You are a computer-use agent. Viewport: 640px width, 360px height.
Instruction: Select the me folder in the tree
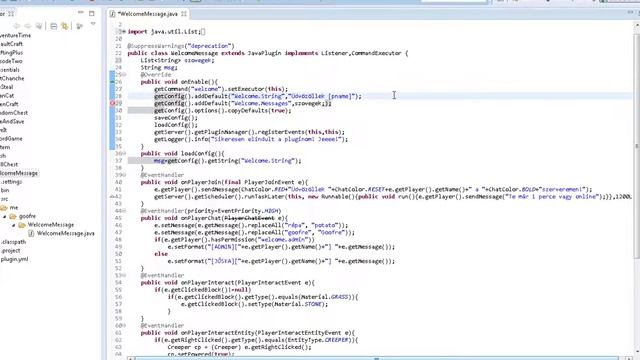[x=14, y=208]
